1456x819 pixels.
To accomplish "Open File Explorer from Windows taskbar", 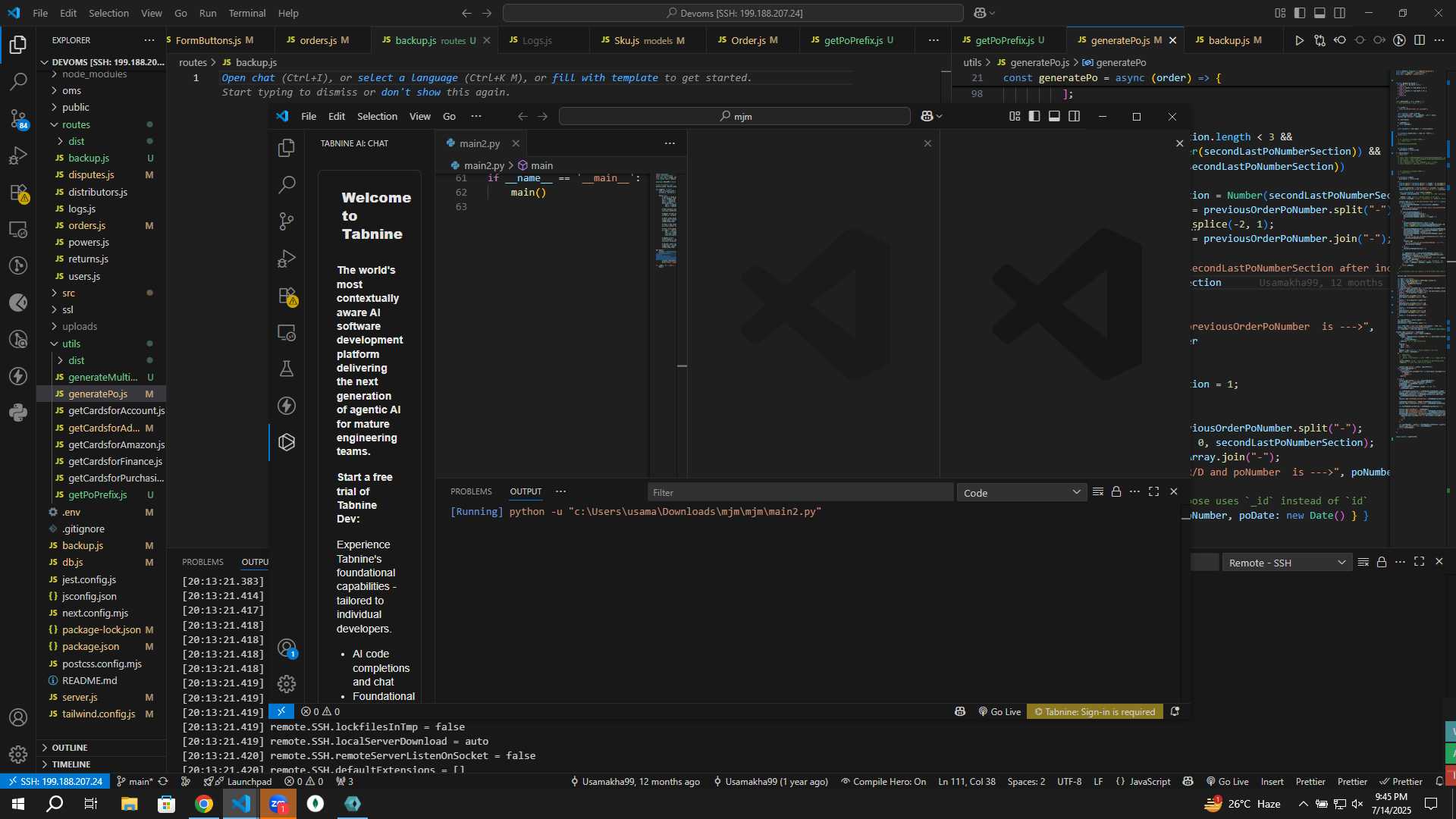I will coord(129,804).
